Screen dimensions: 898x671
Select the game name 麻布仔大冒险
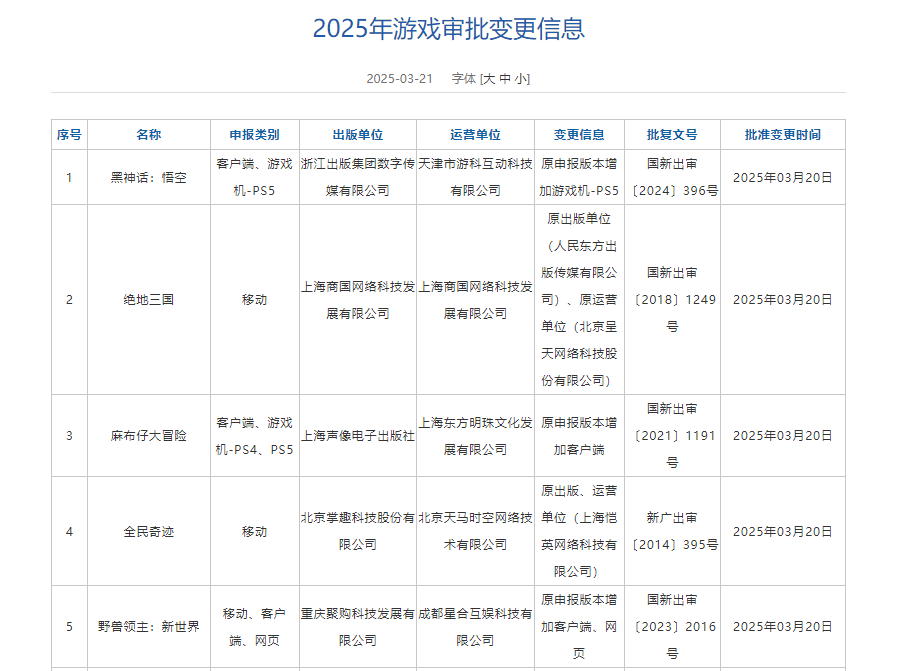point(149,436)
